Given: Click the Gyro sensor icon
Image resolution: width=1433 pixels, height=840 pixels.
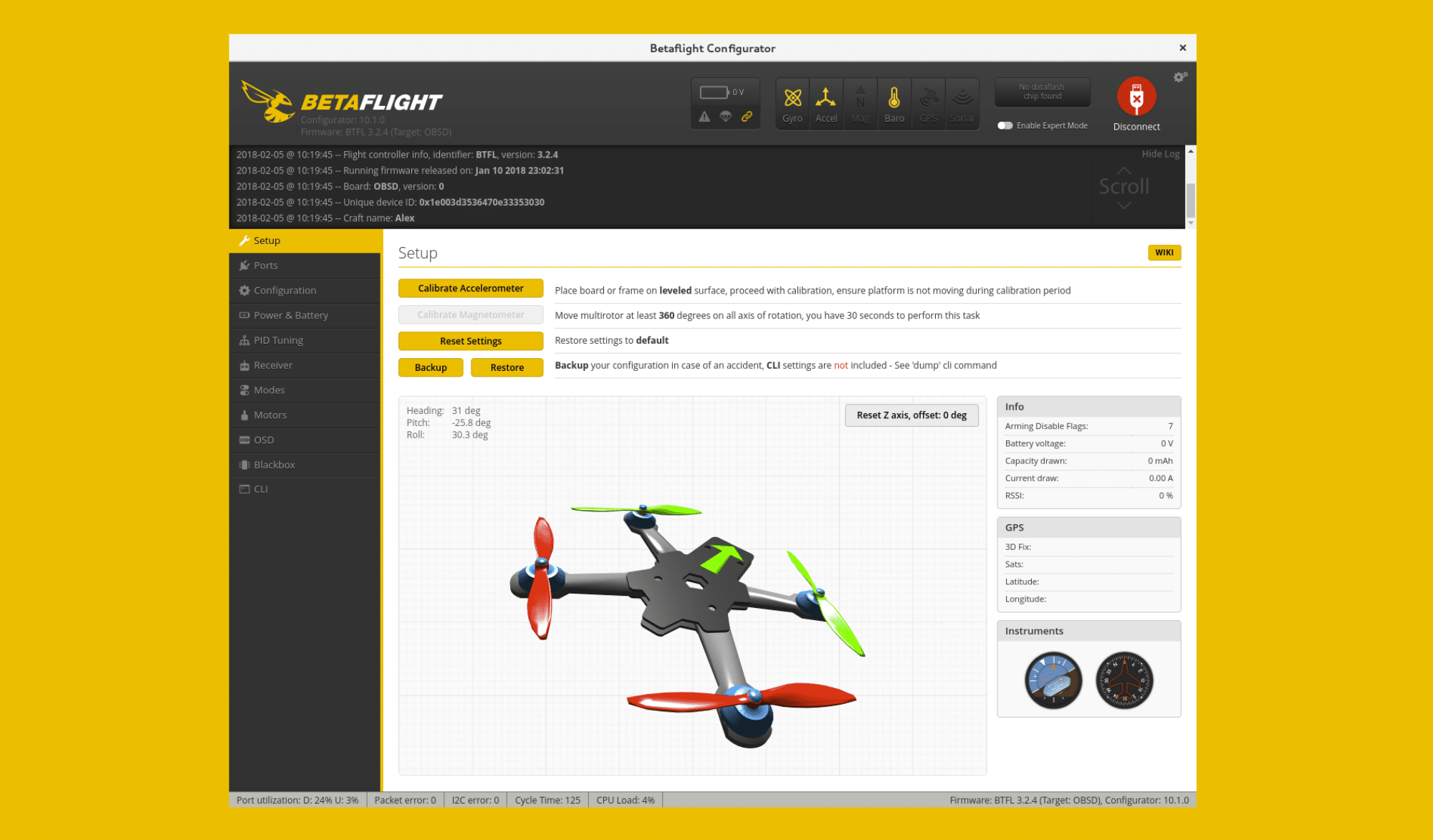Looking at the screenshot, I should click(x=792, y=104).
